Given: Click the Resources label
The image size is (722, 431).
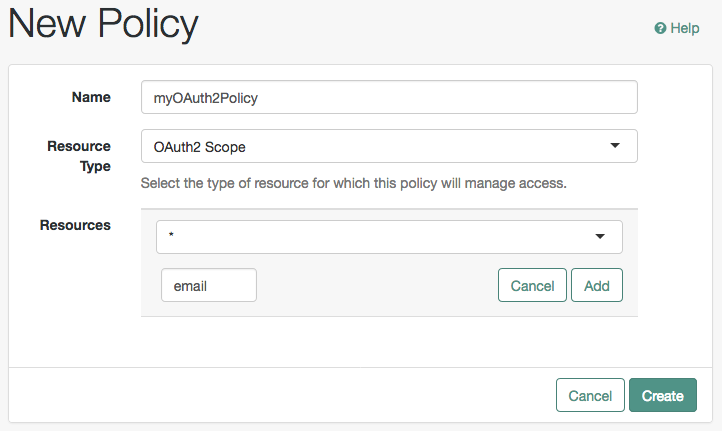Looking at the screenshot, I should click(75, 225).
